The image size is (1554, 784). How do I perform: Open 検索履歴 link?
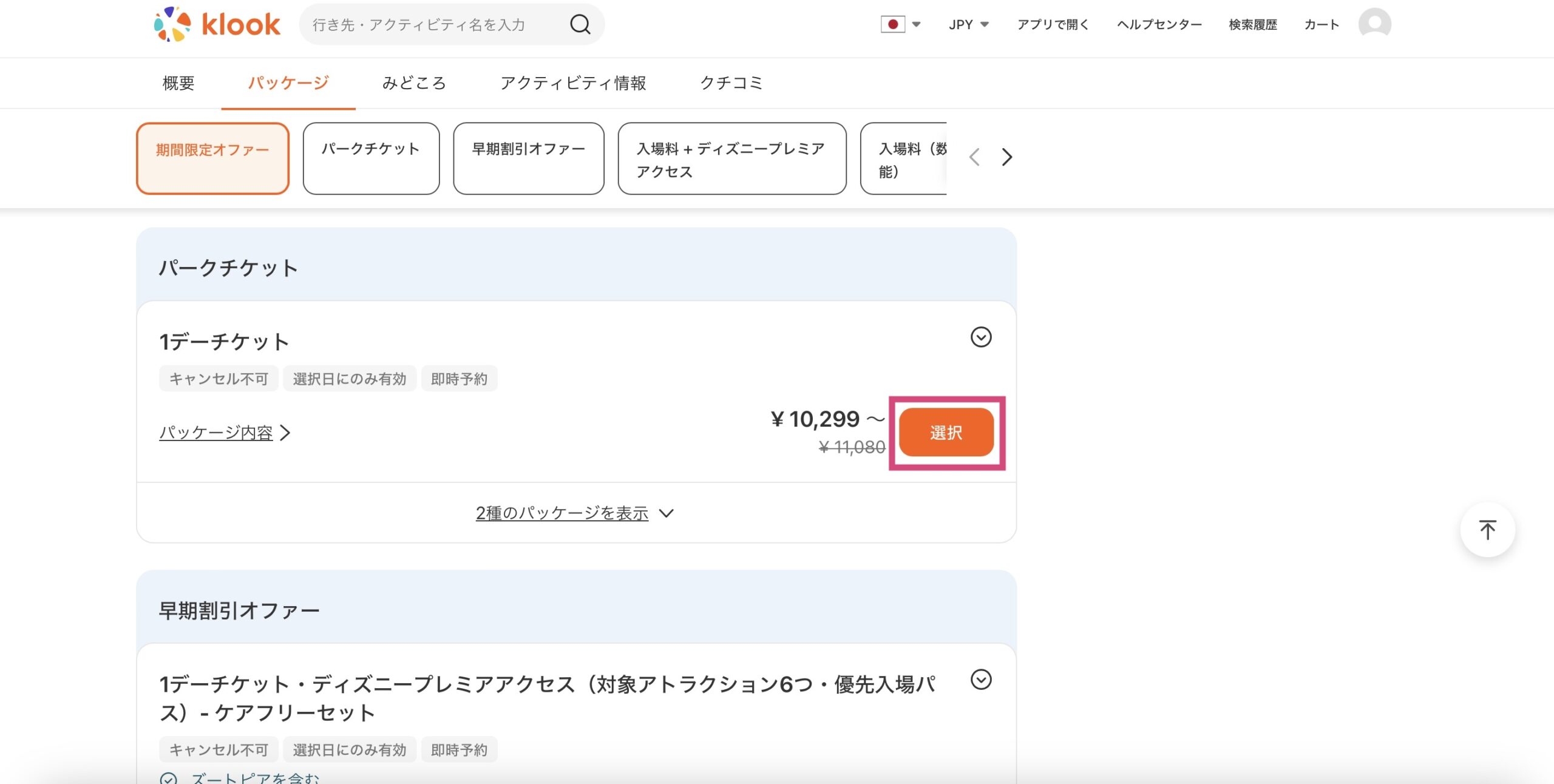(x=1253, y=24)
